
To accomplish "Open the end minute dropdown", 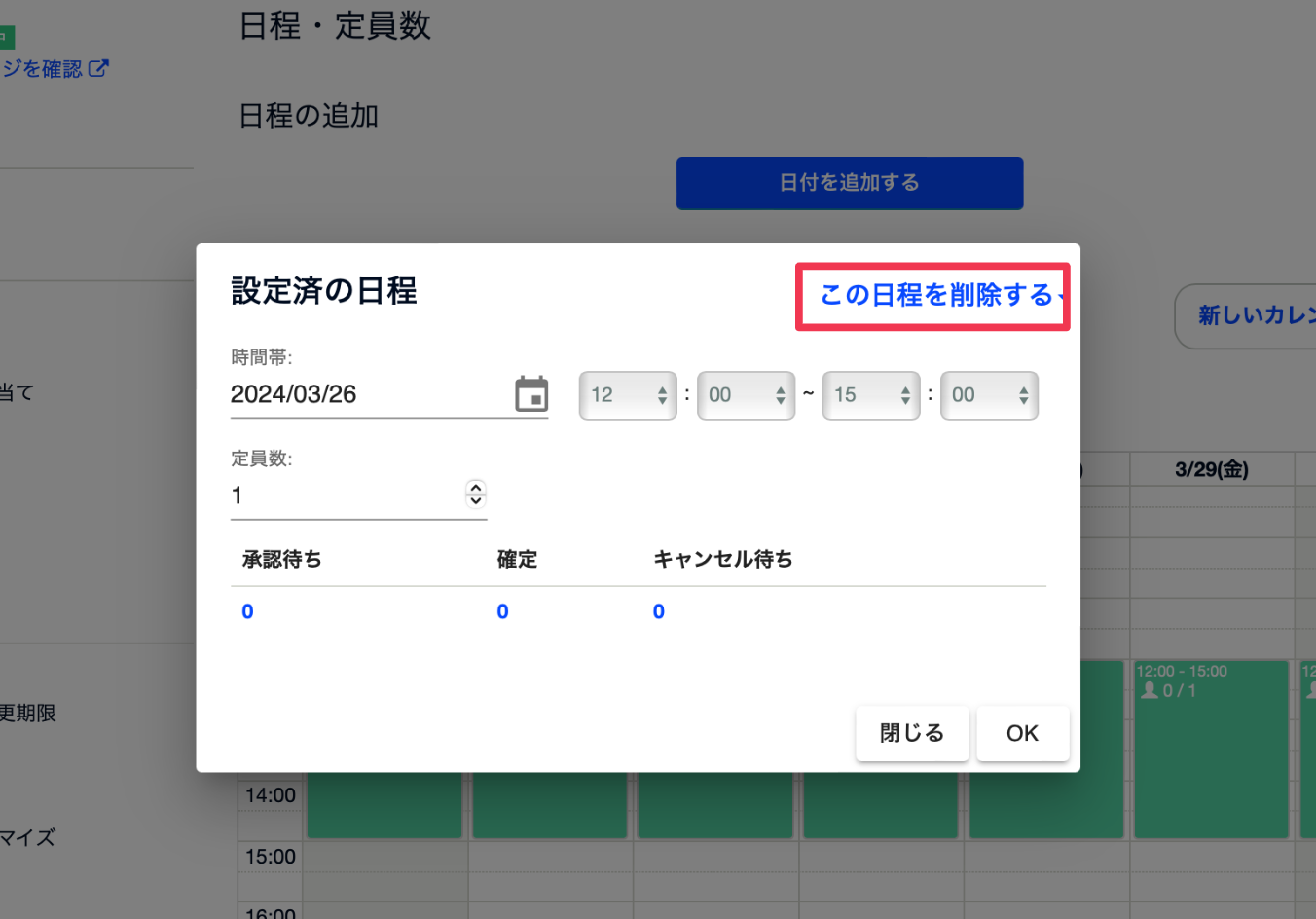I will click(x=989, y=395).
